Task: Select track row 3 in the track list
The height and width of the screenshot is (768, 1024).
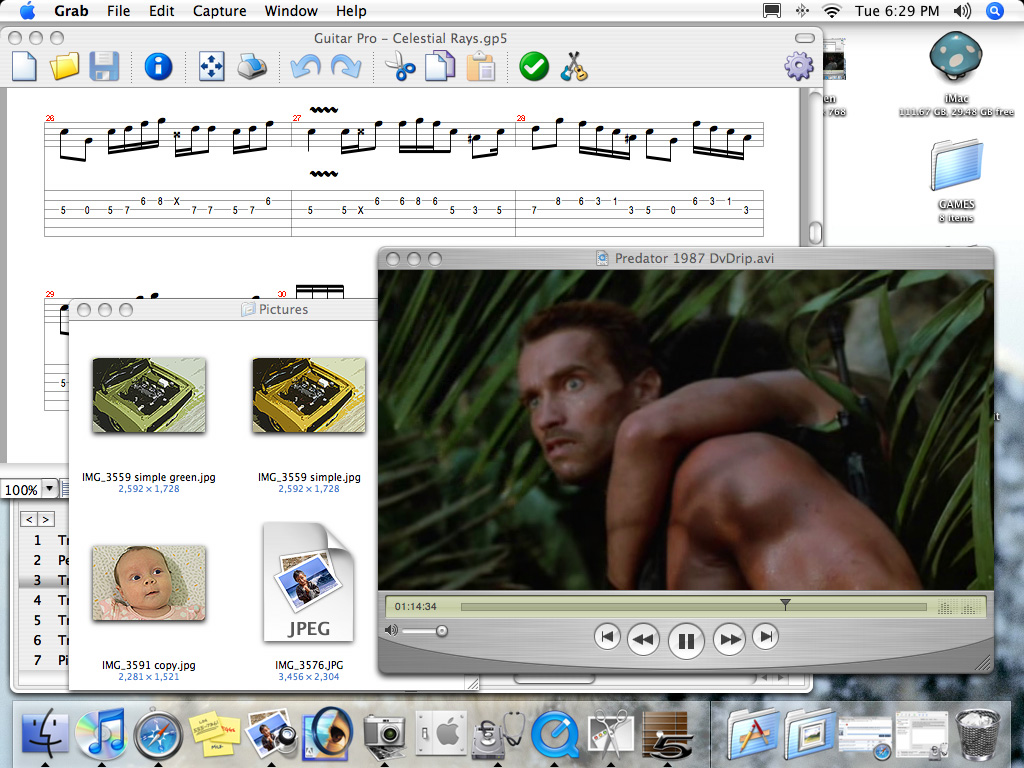Action: coord(43,580)
